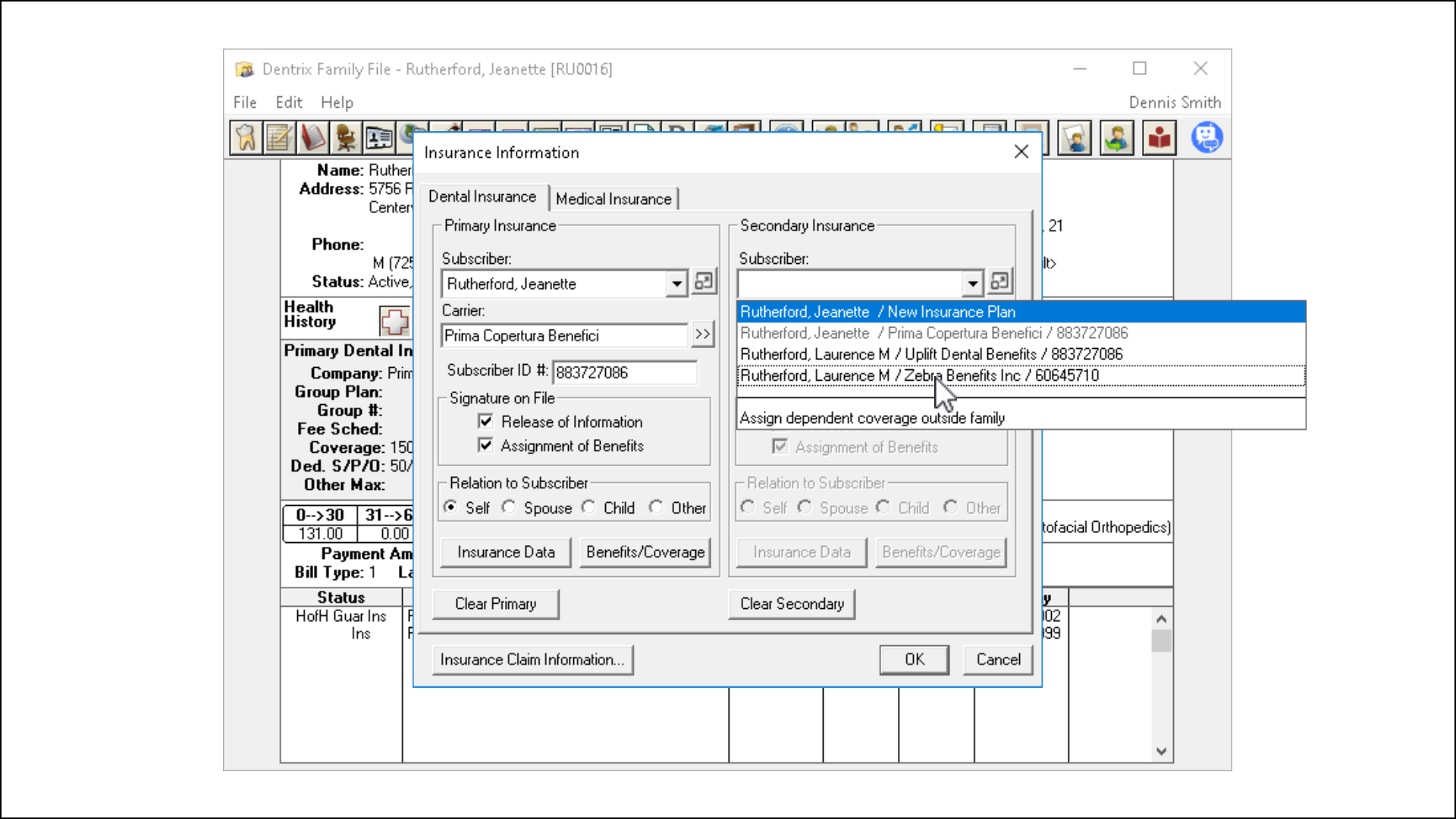Viewport: 1456px width, 819px height.
Task: Open the blue chat assistant icon
Action: [1206, 138]
